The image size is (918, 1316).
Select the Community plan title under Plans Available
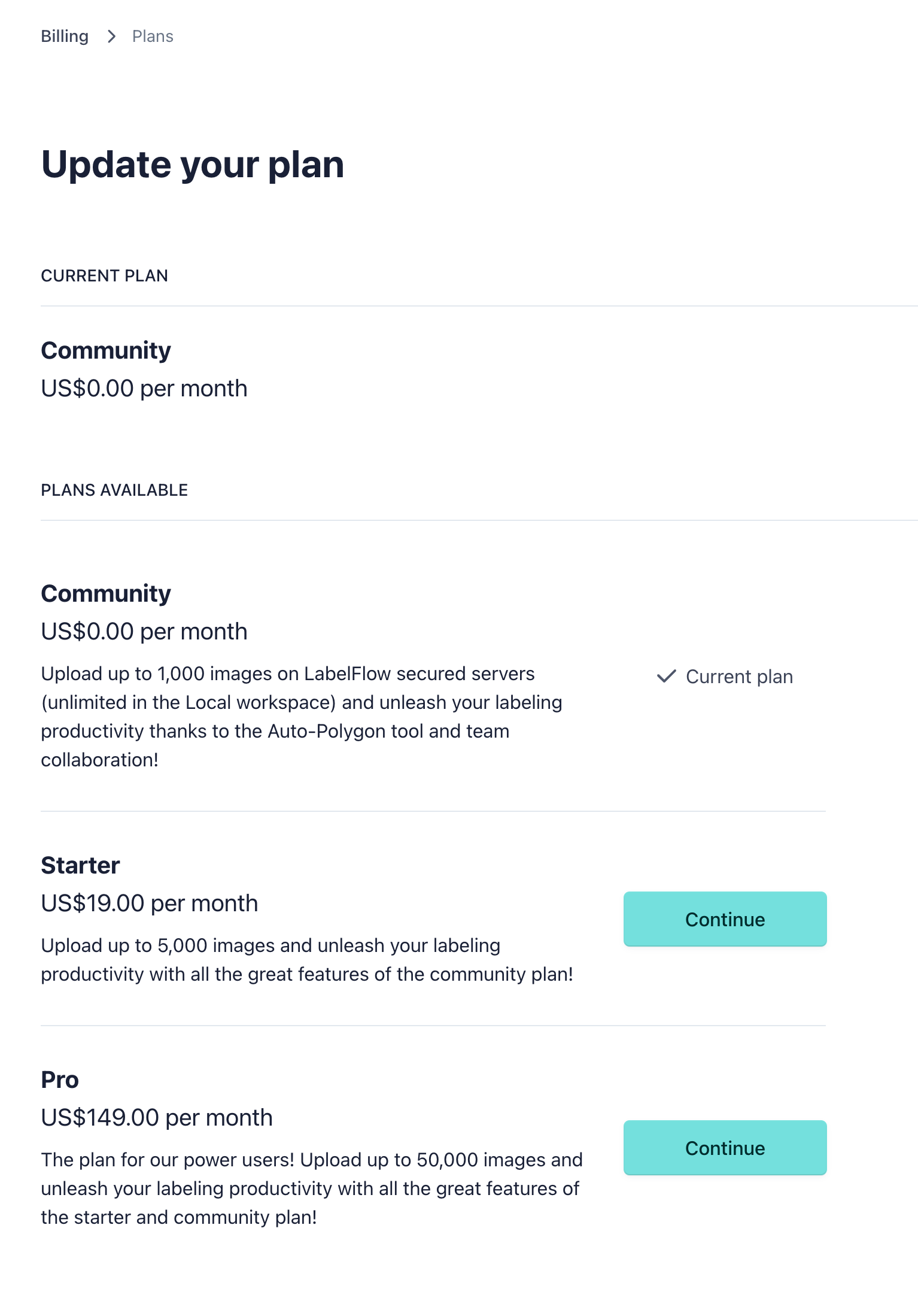105,593
